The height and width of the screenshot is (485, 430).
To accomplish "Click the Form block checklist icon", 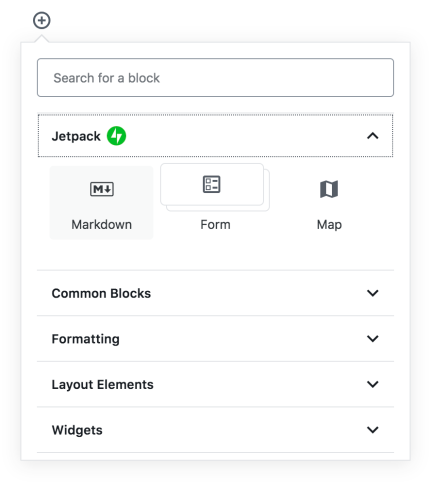I will click(x=212, y=184).
